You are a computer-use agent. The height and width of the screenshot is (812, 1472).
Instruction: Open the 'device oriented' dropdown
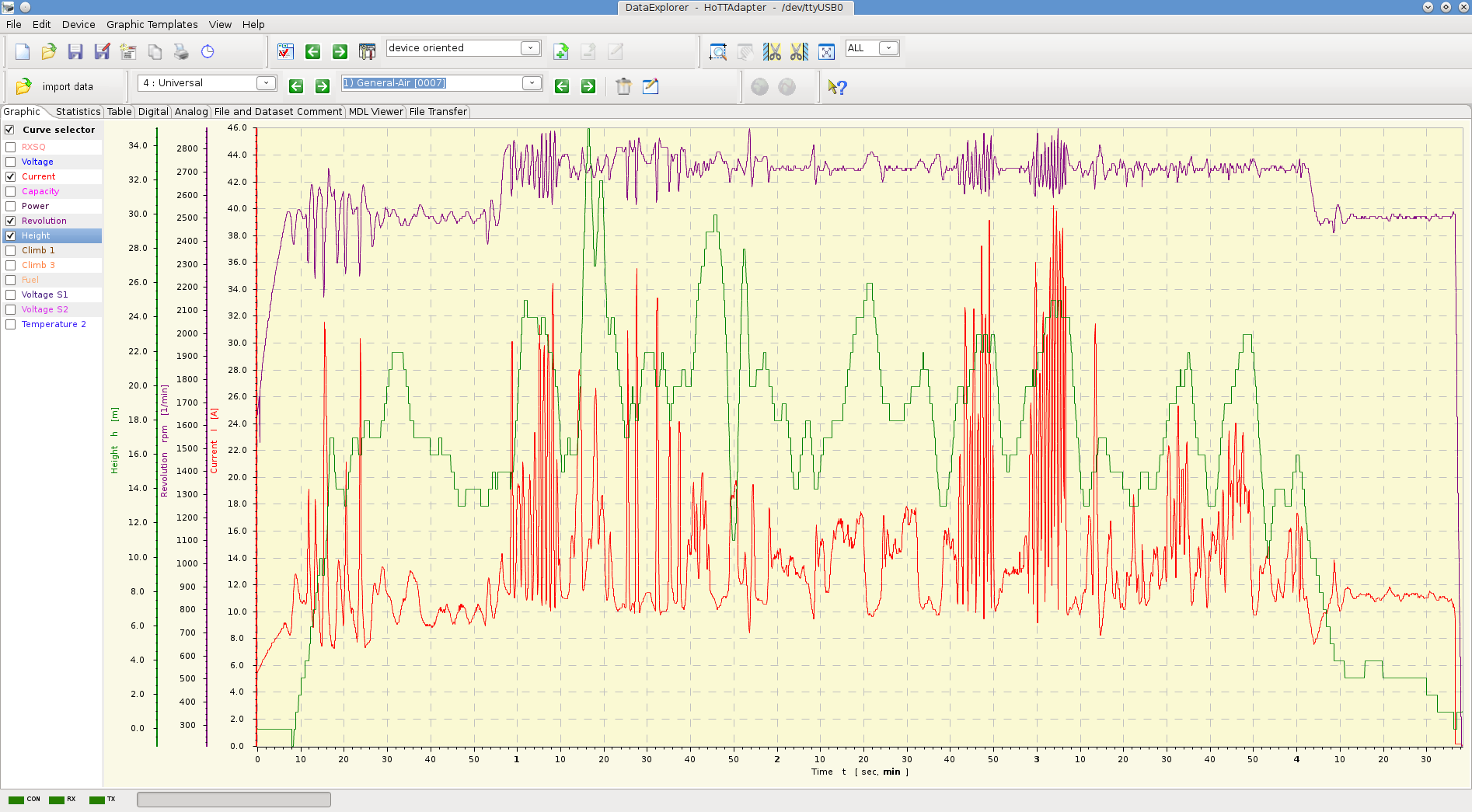530,48
